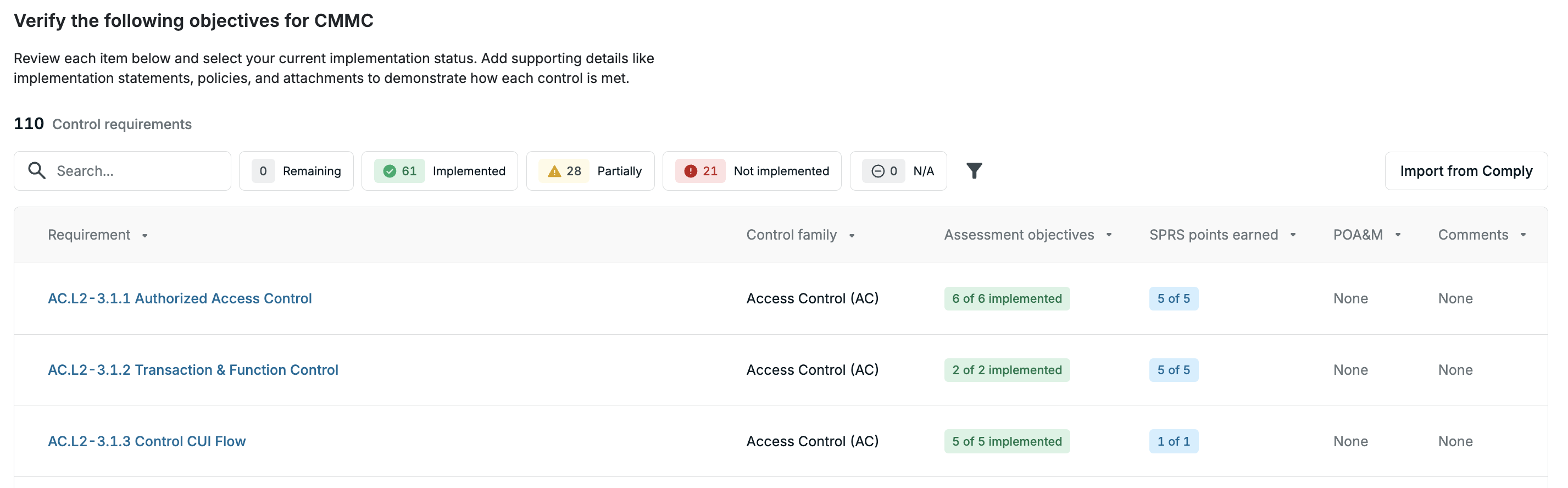Open the Comments column dropdown arrow
Viewport: 1568px width, 488px height.
coord(1523,235)
